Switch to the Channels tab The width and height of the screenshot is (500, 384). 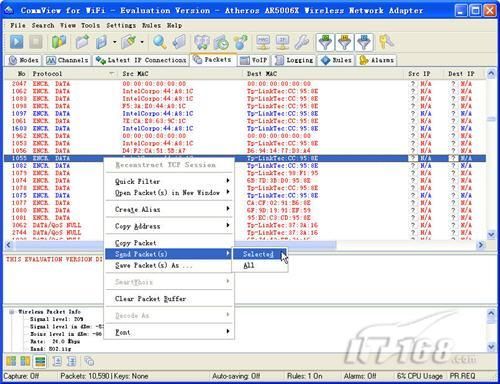(68, 60)
